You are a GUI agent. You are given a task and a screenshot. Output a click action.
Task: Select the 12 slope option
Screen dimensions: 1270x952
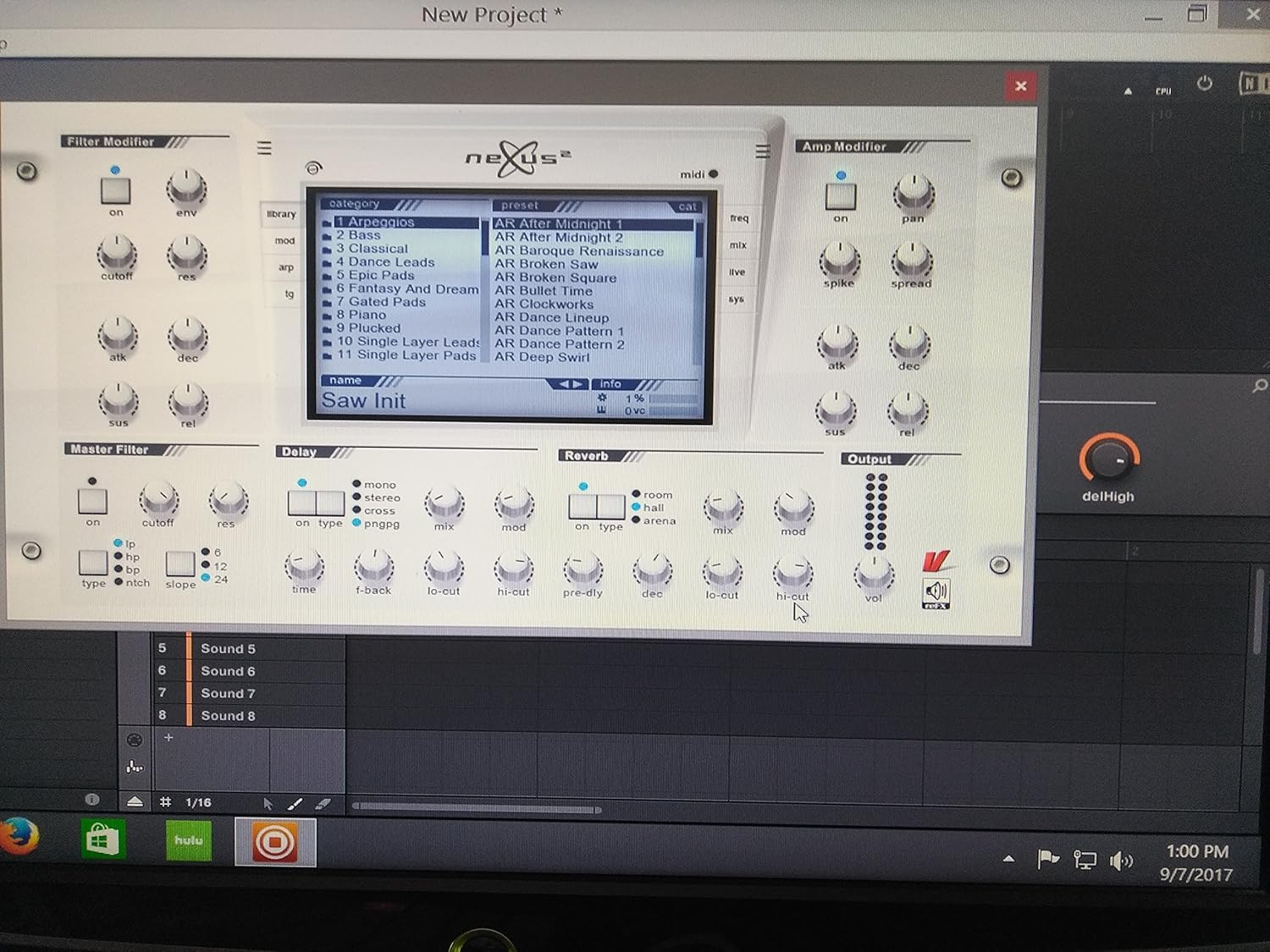coord(214,566)
